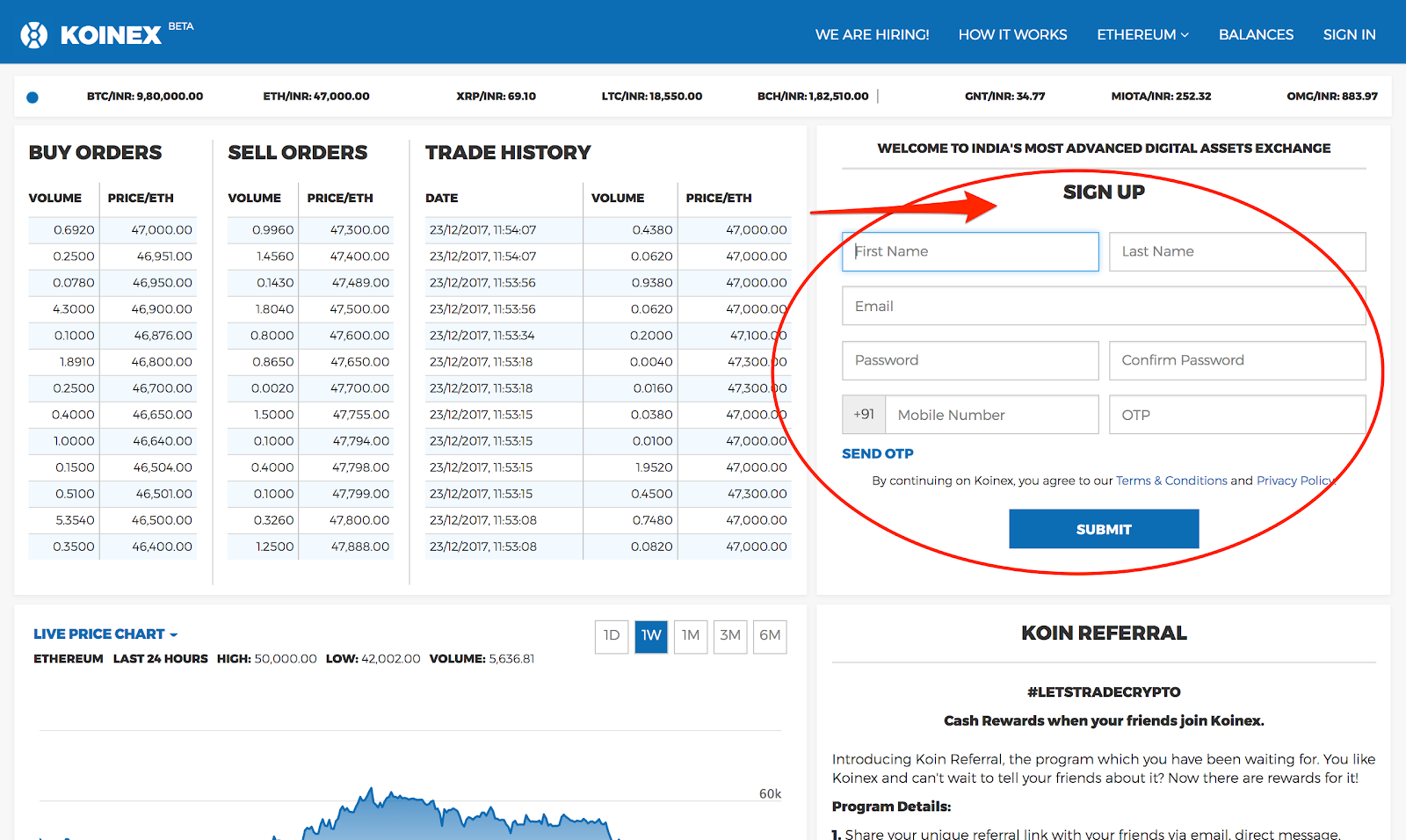This screenshot has height=840, width=1406.
Task: Select the LTC/INR ticker
Action: [x=652, y=97]
